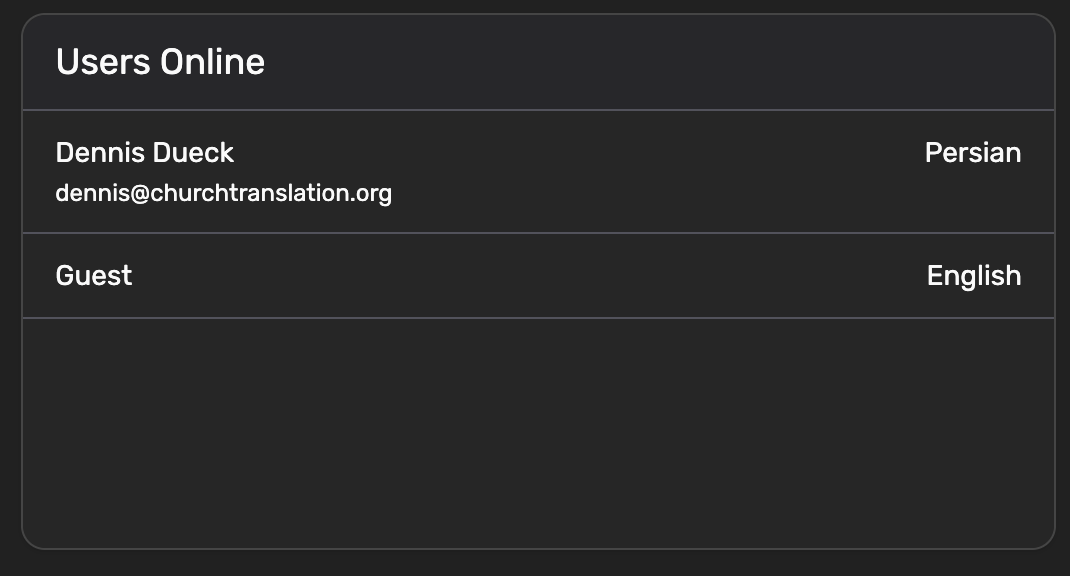Click the churchtranslation.org domain in the email
The height and width of the screenshot is (576, 1070).
pyautogui.click(x=271, y=193)
